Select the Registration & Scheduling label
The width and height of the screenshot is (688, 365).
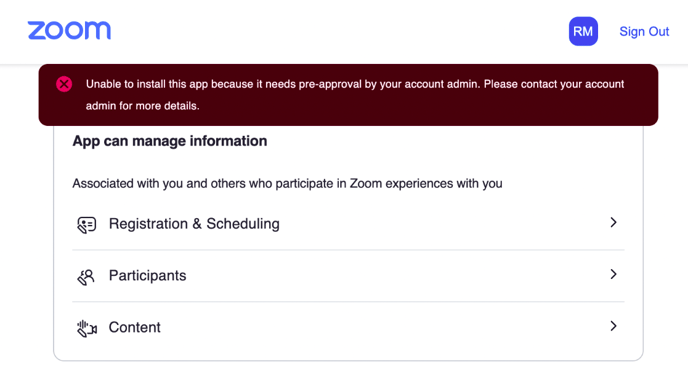[194, 224]
